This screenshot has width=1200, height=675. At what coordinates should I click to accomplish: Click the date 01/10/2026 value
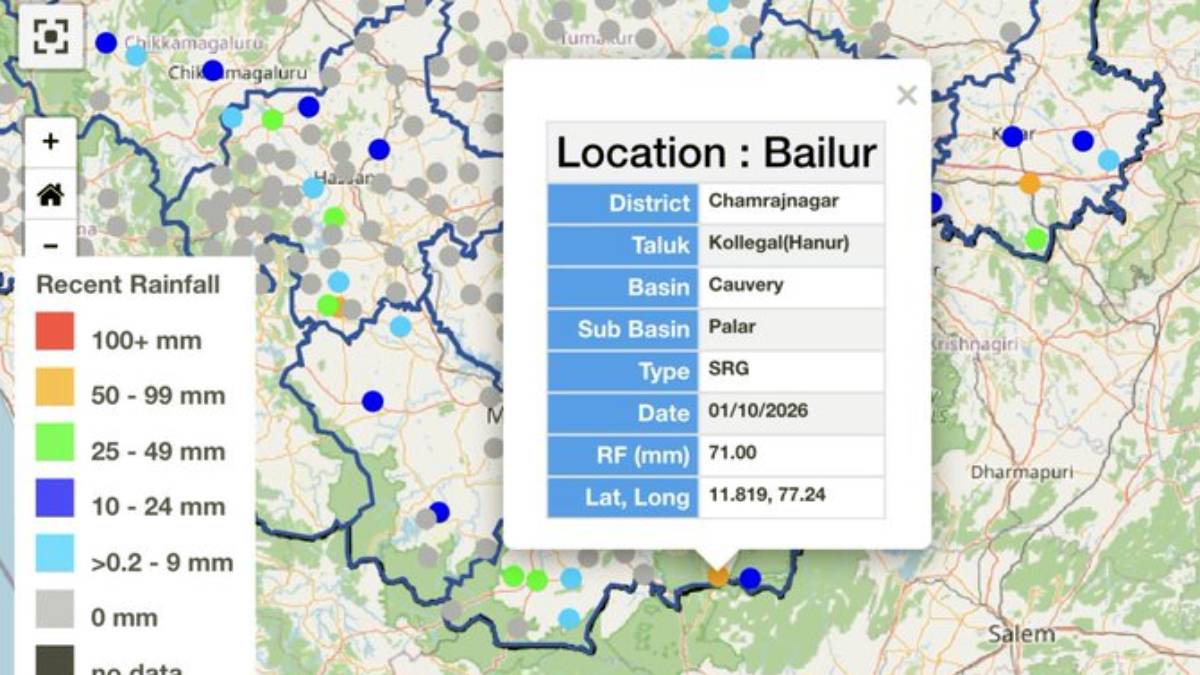tap(758, 411)
